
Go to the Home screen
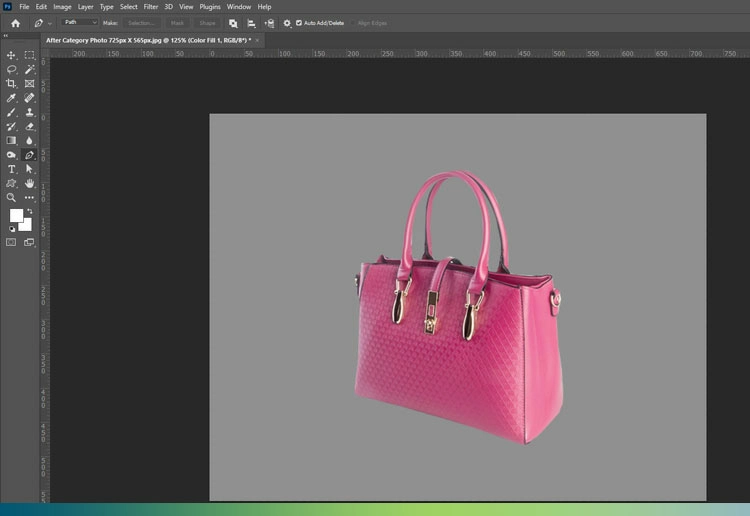16,23
